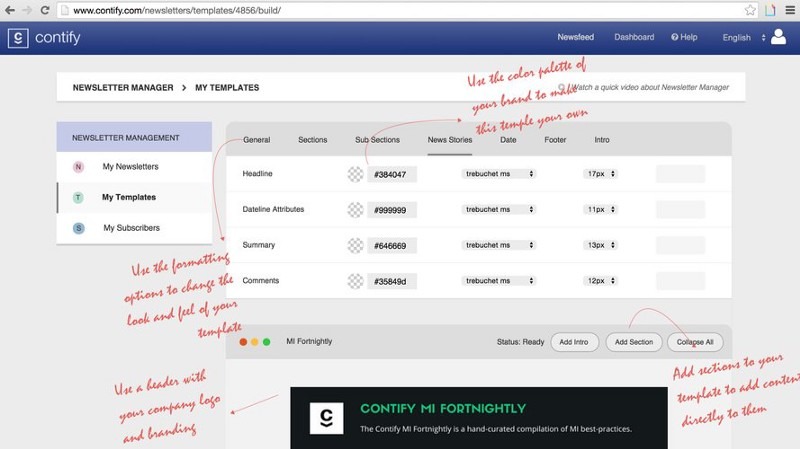This screenshot has width=800, height=449.
Task: Open Dateline Attributes color picker swatch
Action: 355,210
